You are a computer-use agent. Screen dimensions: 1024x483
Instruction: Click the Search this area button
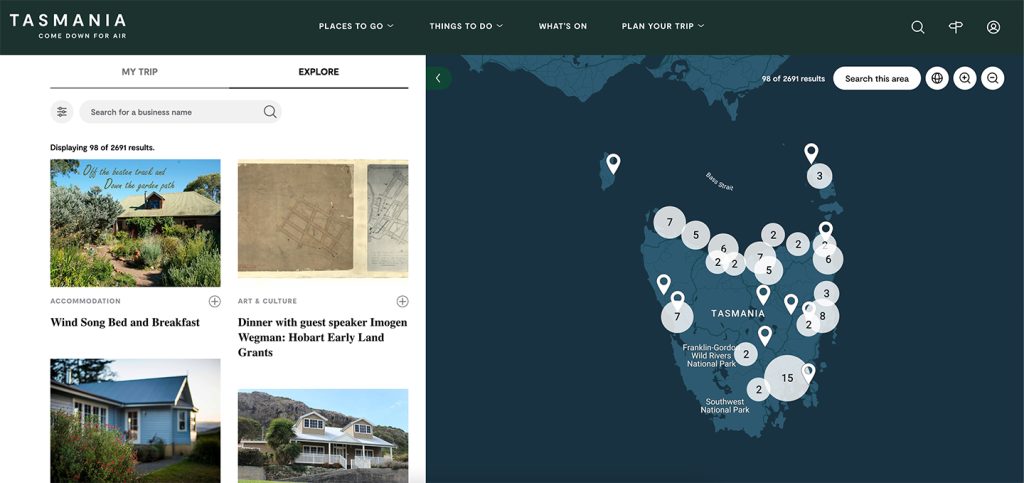[876, 78]
